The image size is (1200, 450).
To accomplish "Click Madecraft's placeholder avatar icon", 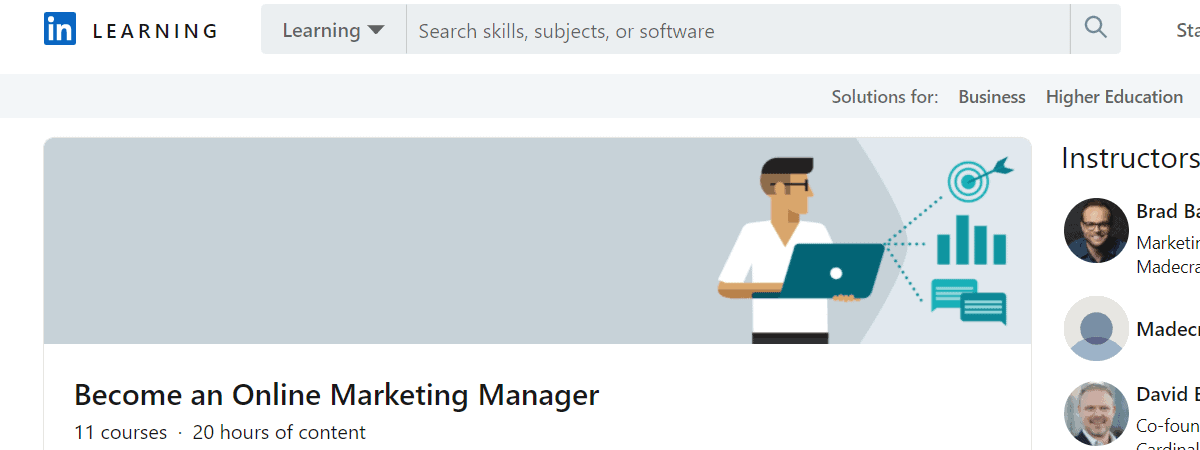I will pos(1096,328).
